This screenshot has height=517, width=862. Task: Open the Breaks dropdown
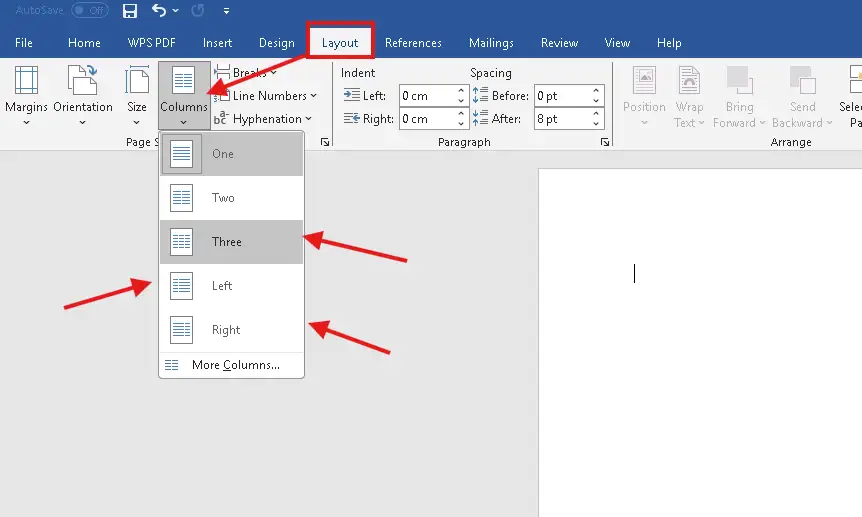[x=246, y=73]
